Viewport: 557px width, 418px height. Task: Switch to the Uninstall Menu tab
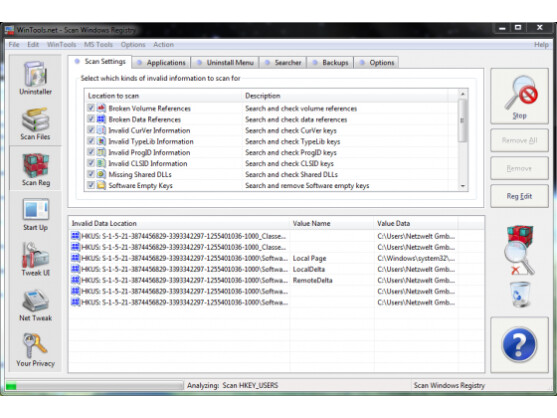[225, 63]
